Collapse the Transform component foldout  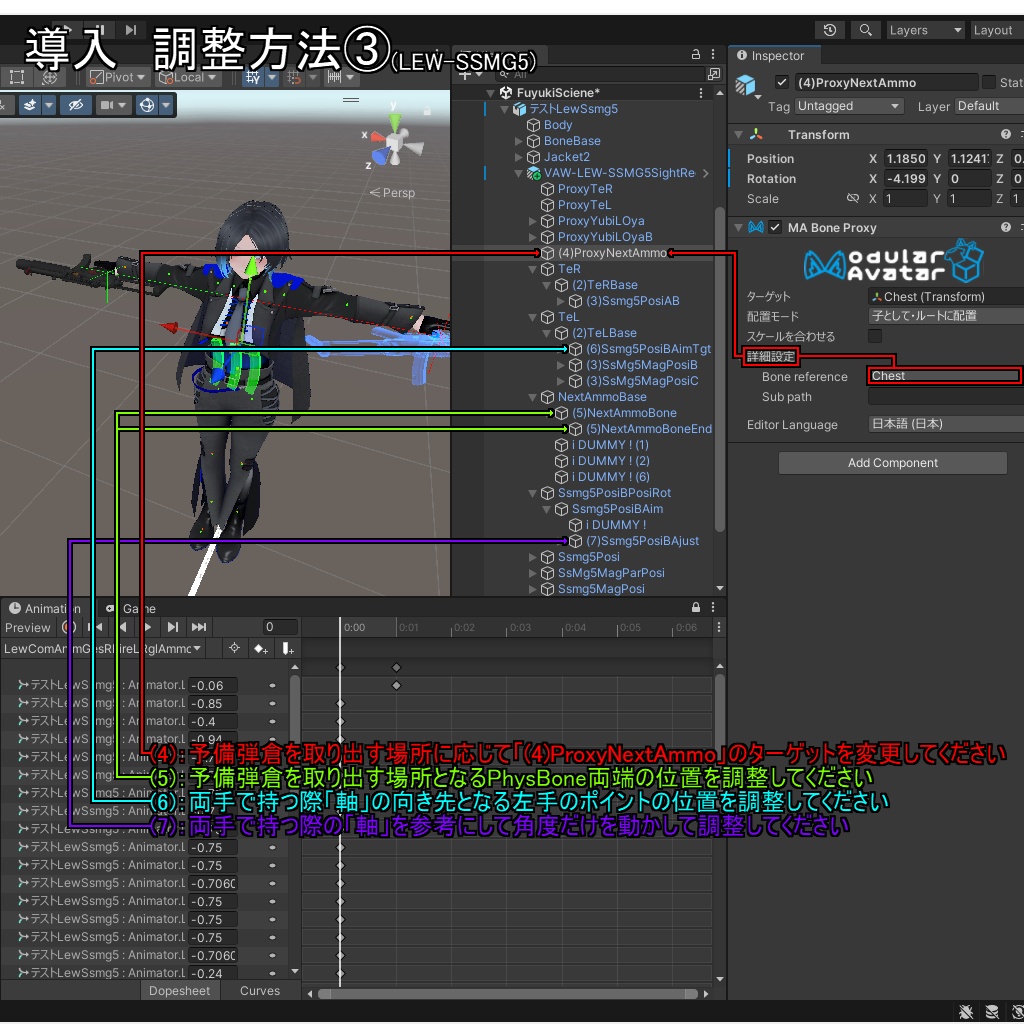click(739, 135)
